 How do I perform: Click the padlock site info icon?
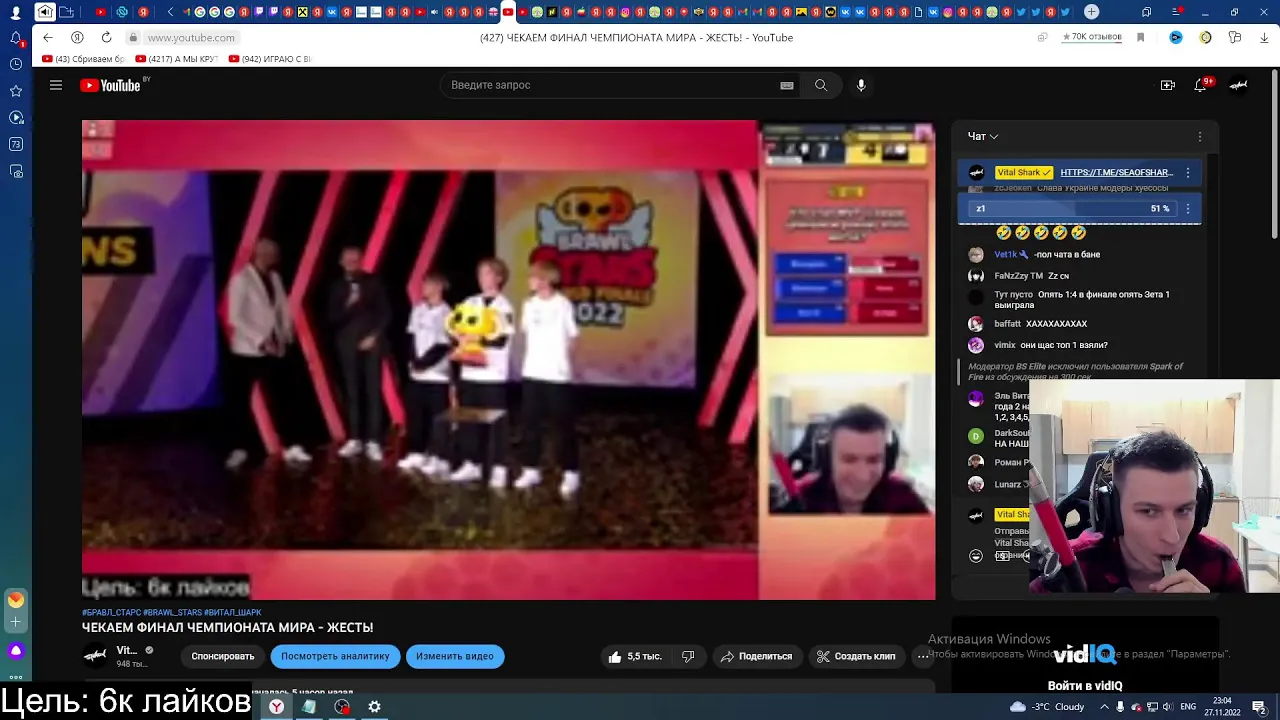132,38
